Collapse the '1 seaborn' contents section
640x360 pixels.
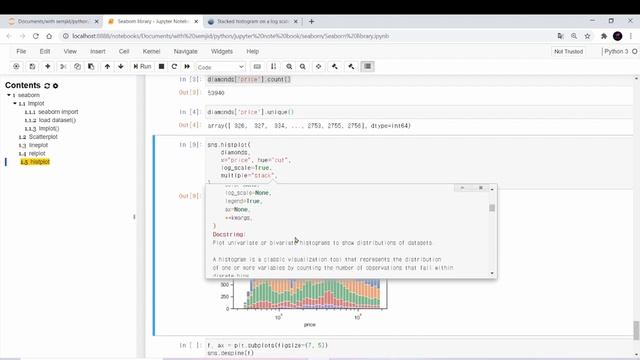point(9,95)
